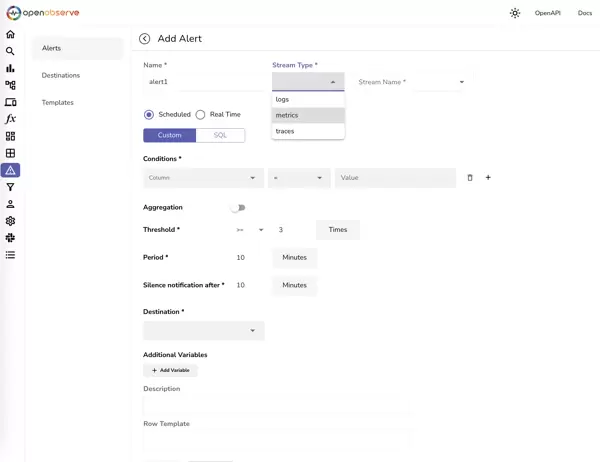The width and height of the screenshot is (600, 462).
Task: Switch to the SQL tab
Action: point(220,135)
